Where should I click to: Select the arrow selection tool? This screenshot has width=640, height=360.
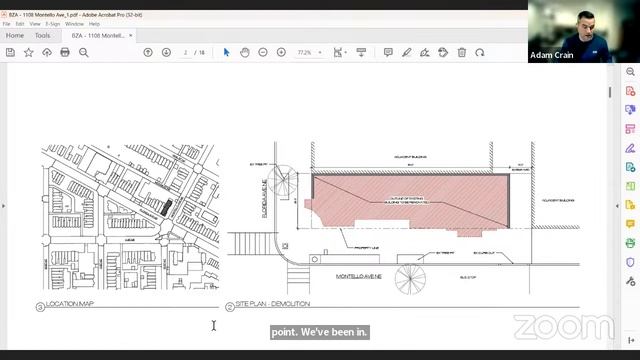[x=227, y=52]
